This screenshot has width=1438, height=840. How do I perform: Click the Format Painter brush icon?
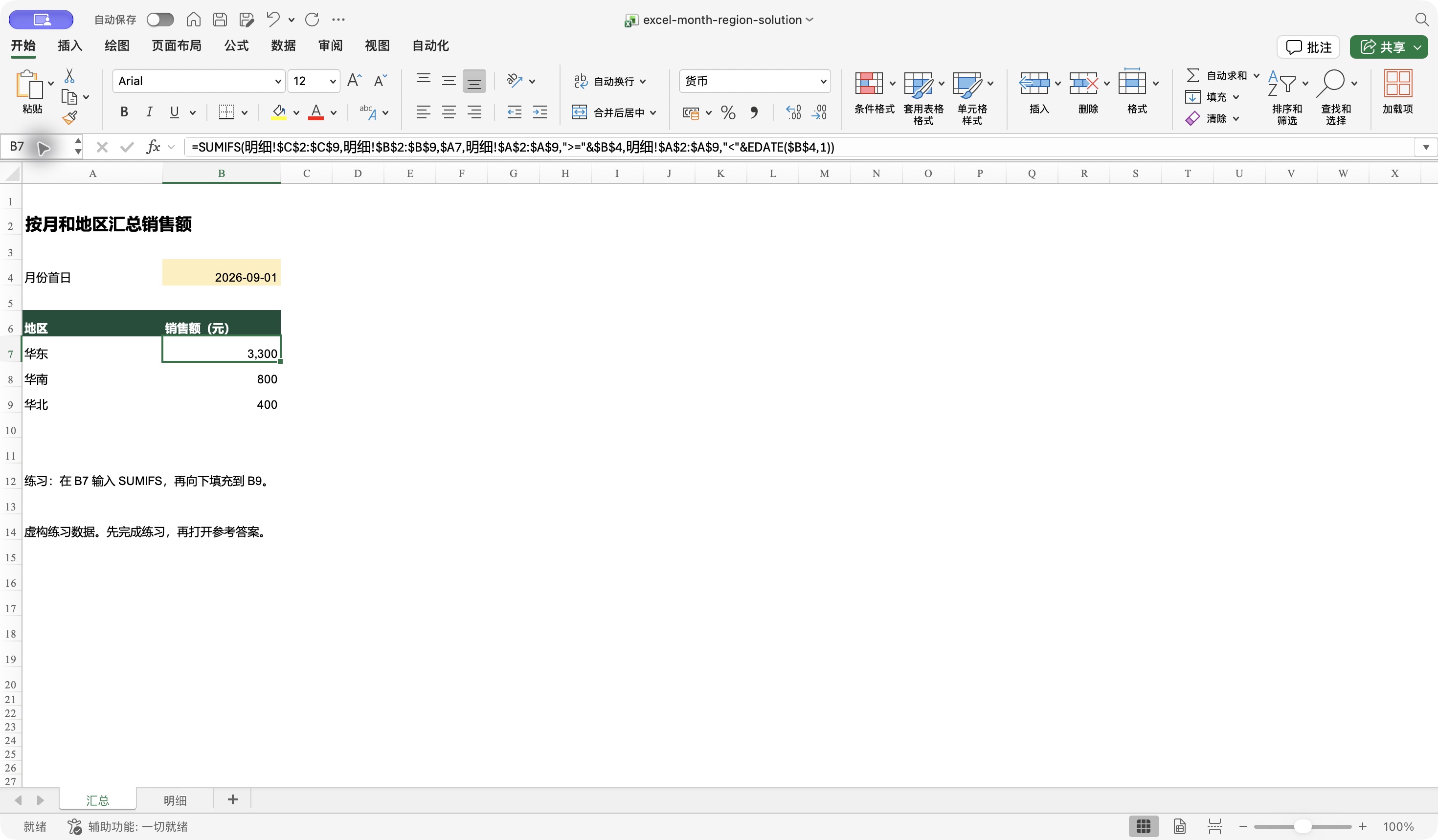pyautogui.click(x=69, y=118)
